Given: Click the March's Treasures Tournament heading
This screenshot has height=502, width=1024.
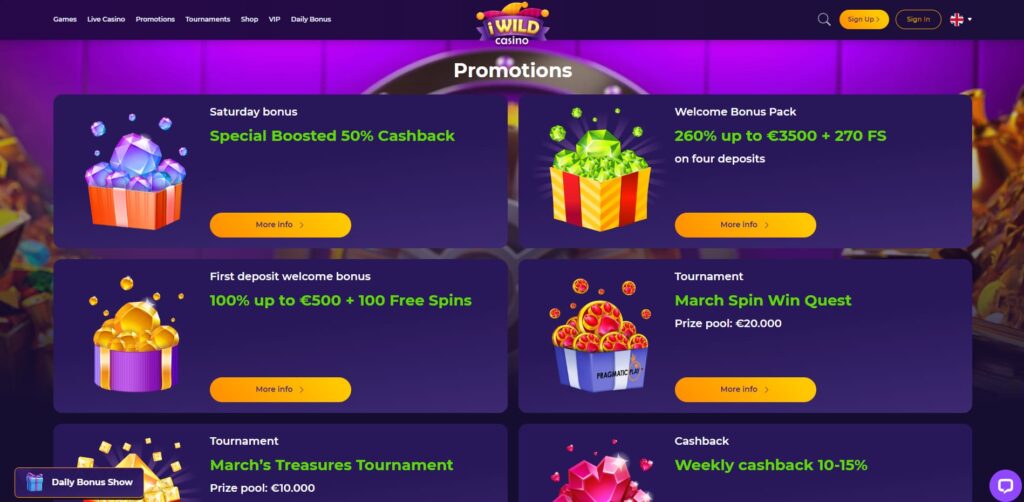Looking at the screenshot, I should (x=331, y=465).
